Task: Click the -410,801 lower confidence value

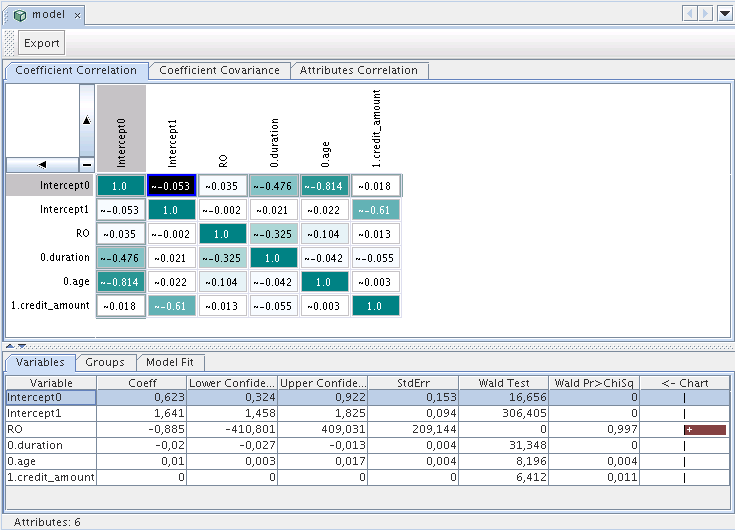Action: point(252,429)
